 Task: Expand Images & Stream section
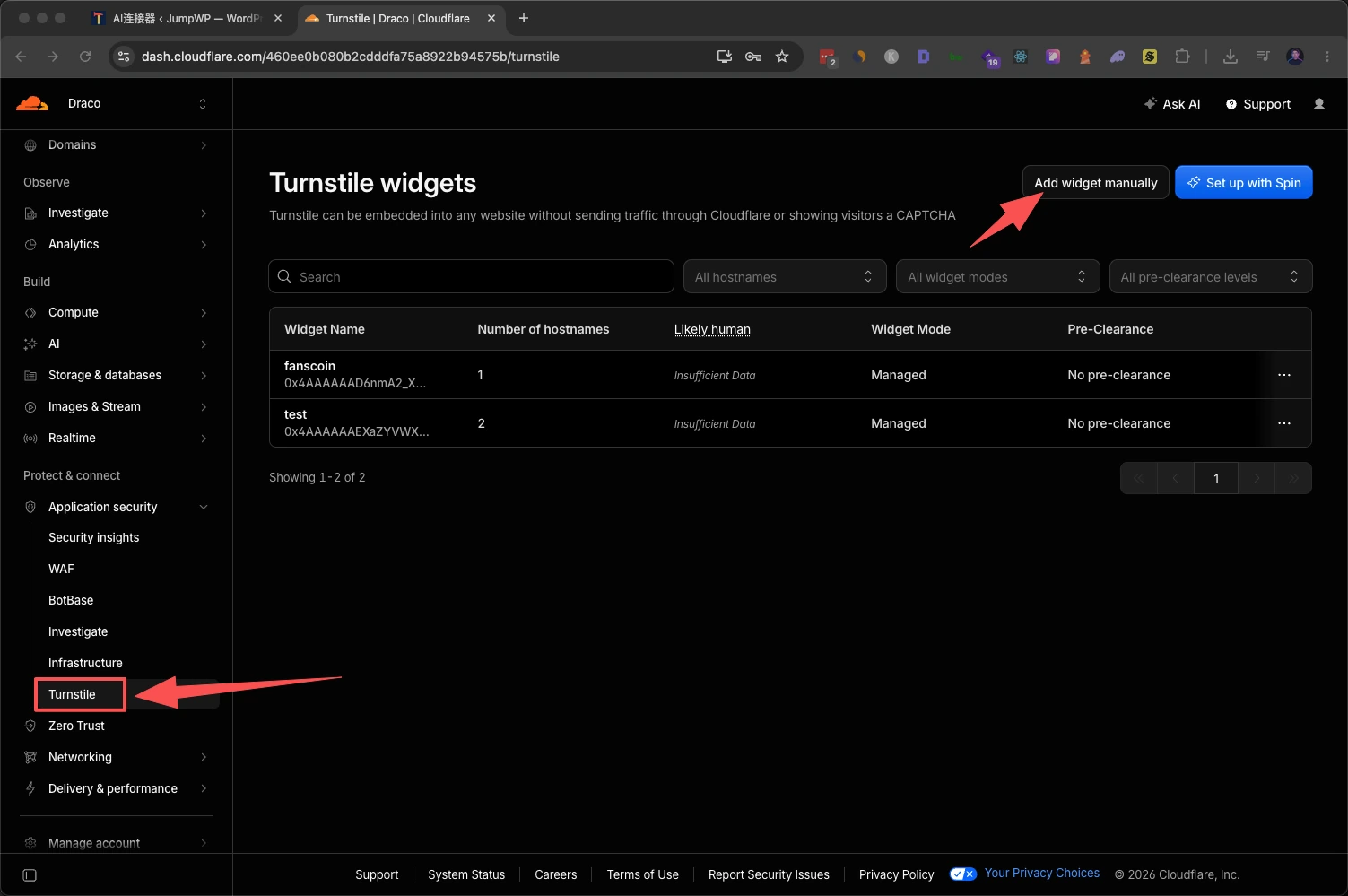click(117, 407)
